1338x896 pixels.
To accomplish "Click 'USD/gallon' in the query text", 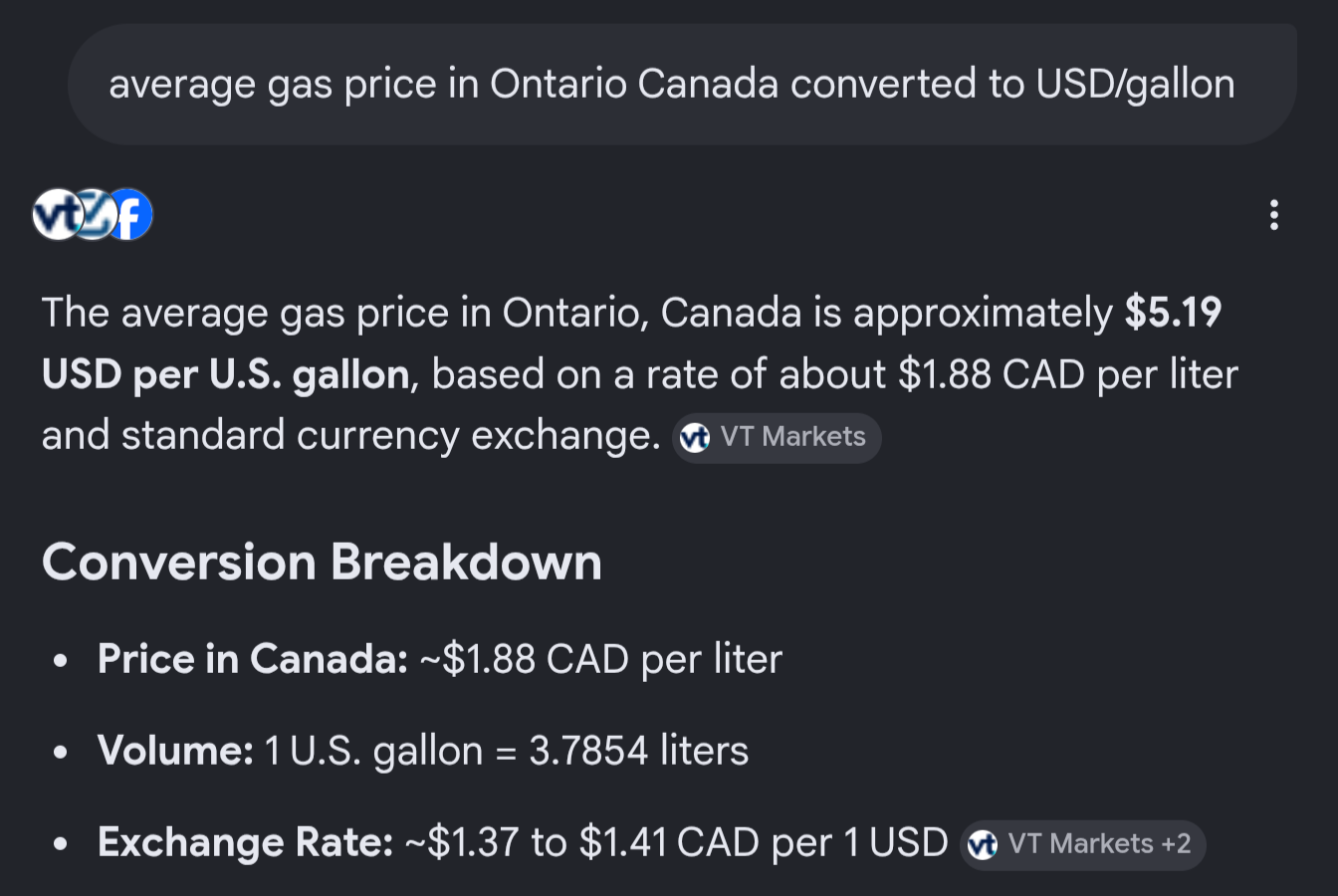I will pos(1136,85).
